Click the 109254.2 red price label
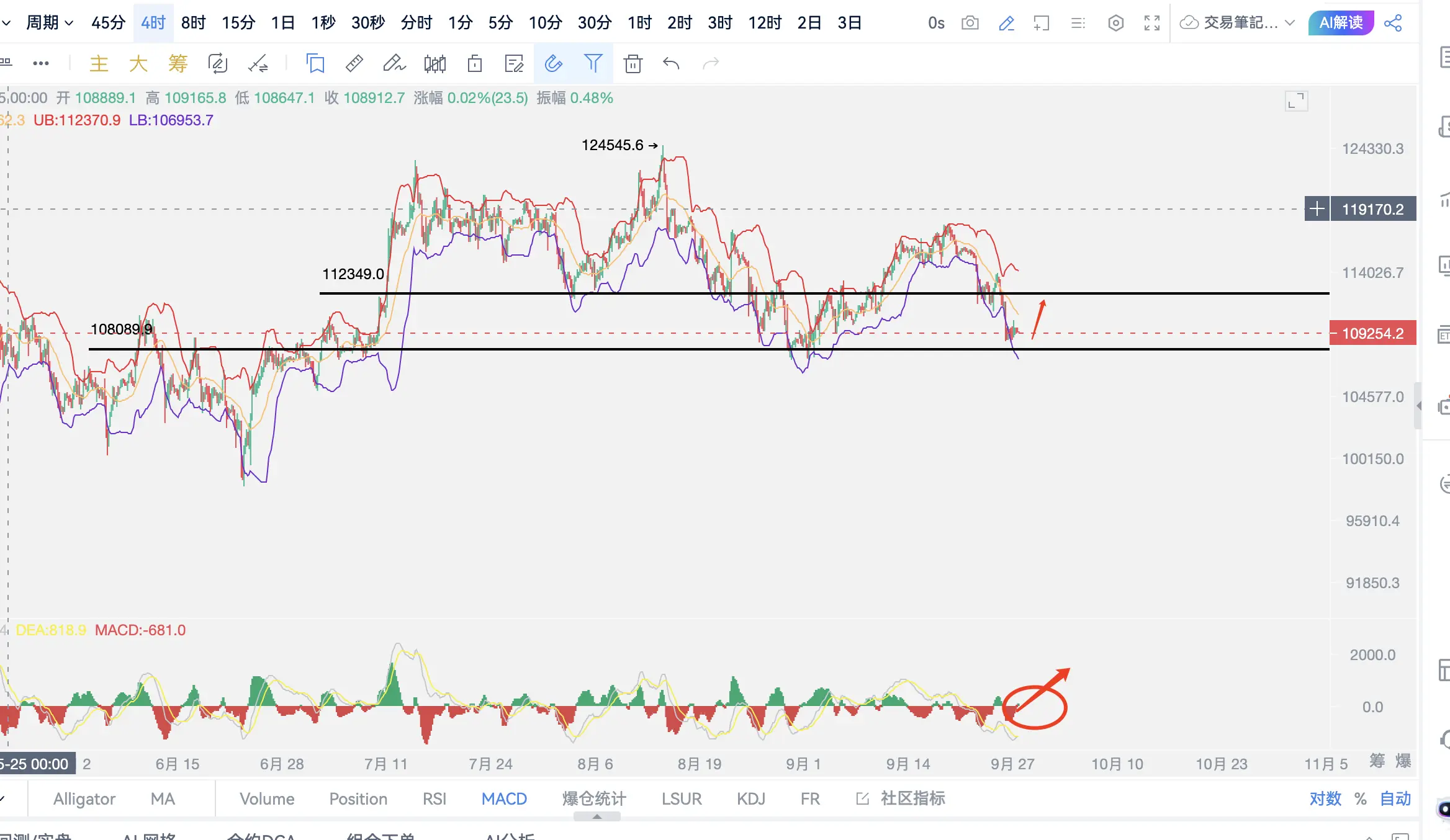This screenshot has width=1450, height=840. pos(1372,333)
